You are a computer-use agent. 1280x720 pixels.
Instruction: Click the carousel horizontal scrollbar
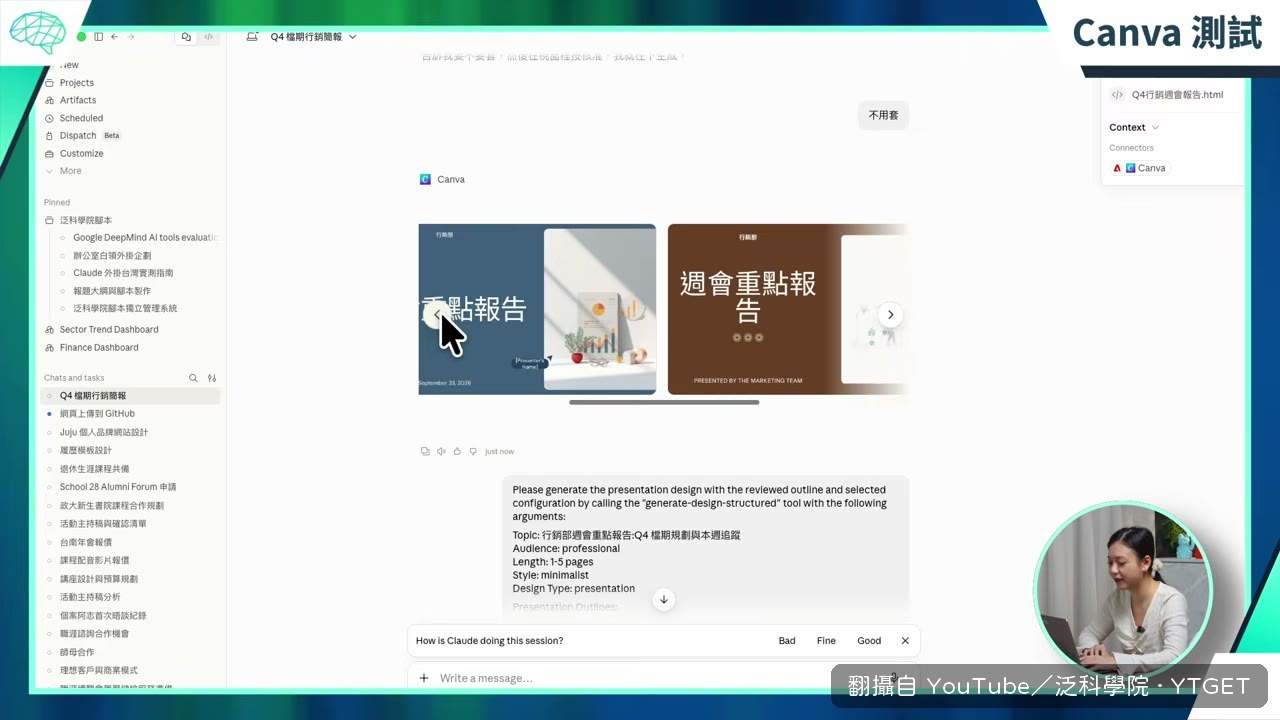(x=664, y=402)
